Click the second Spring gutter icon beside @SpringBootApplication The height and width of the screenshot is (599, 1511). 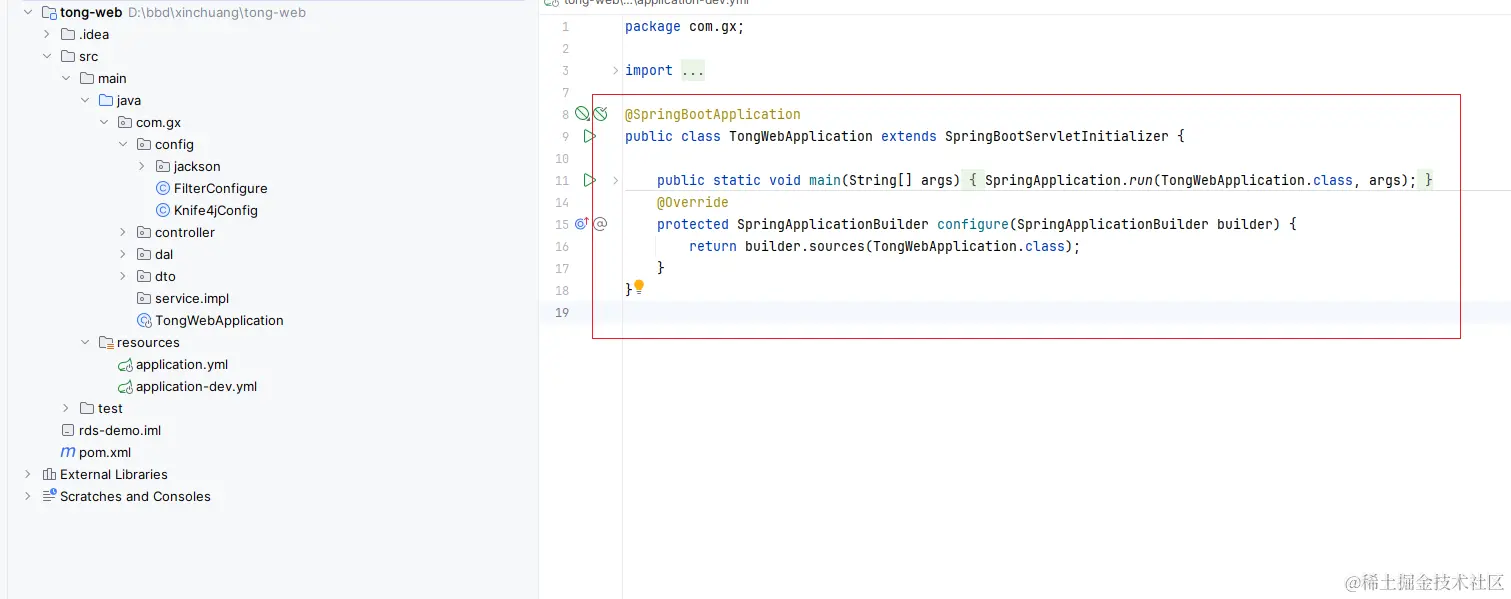tap(600, 114)
